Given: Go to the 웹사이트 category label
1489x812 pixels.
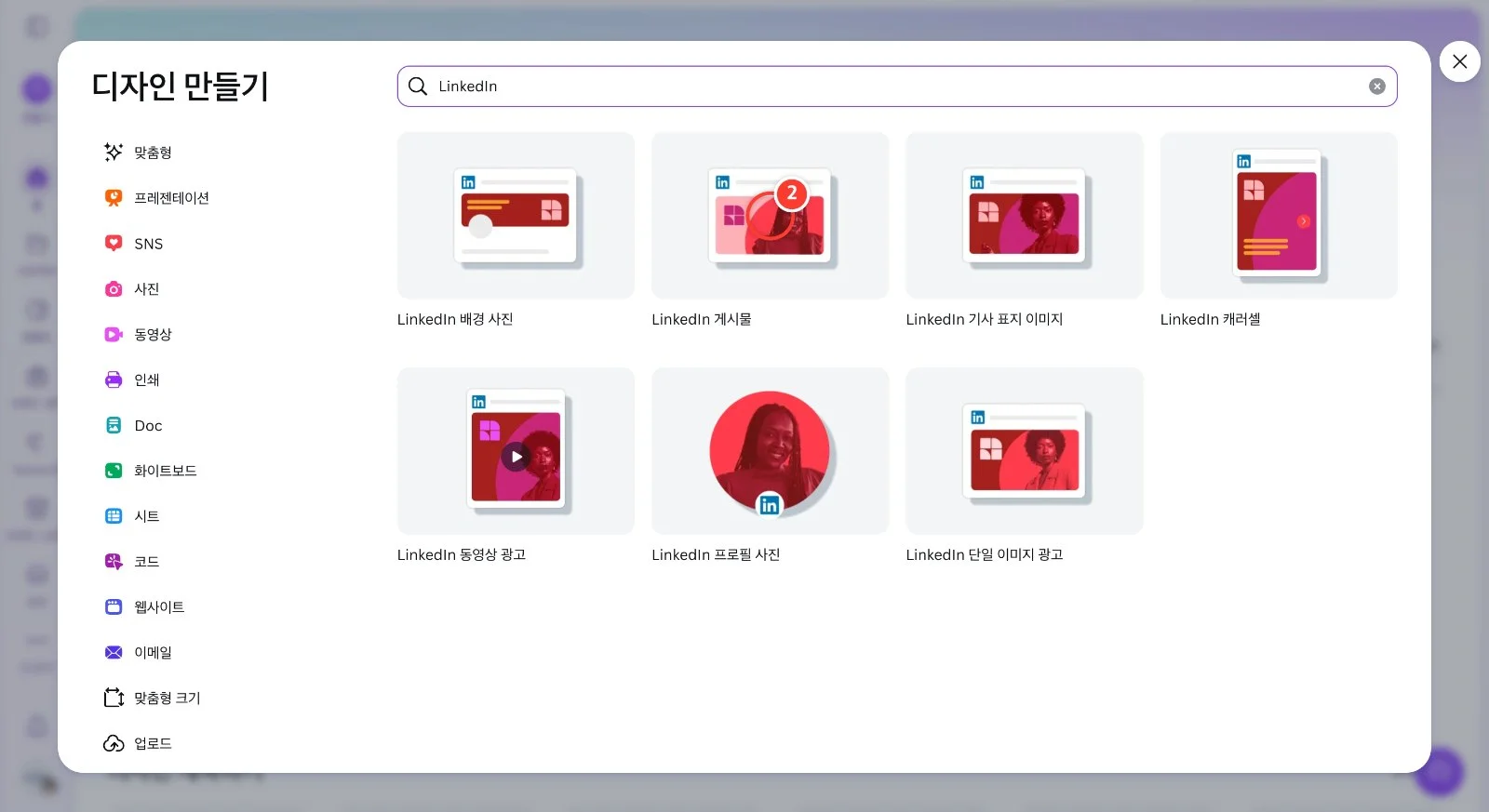Looking at the screenshot, I should pos(159,607).
